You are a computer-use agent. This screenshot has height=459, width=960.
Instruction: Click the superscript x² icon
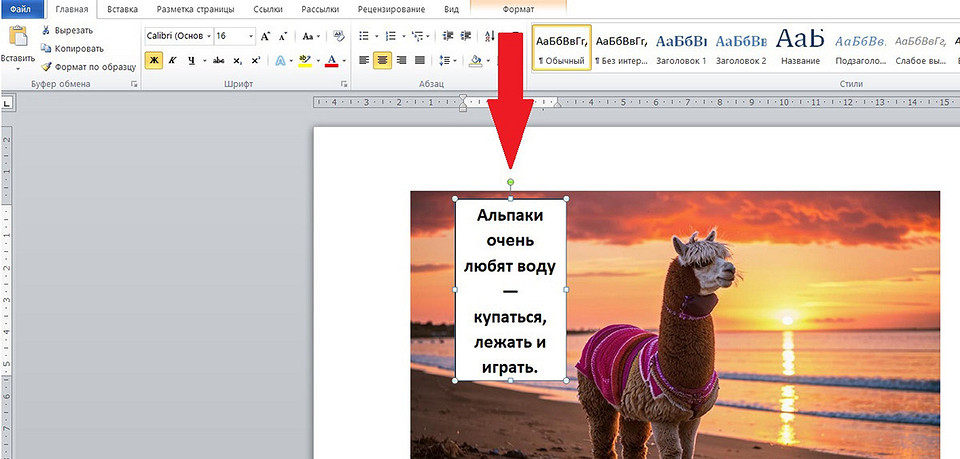coord(255,60)
